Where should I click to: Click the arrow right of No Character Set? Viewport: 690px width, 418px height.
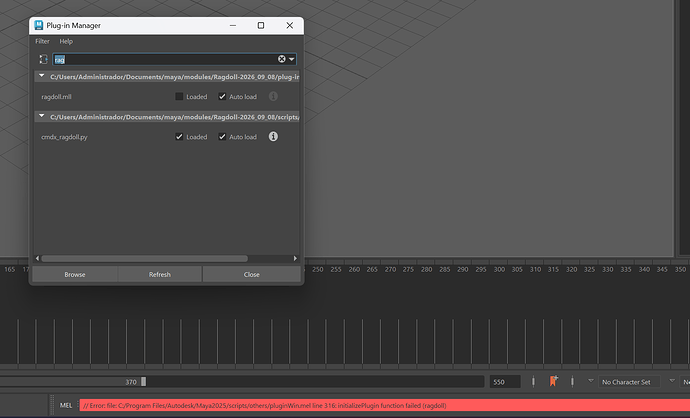(x=672, y=381)
